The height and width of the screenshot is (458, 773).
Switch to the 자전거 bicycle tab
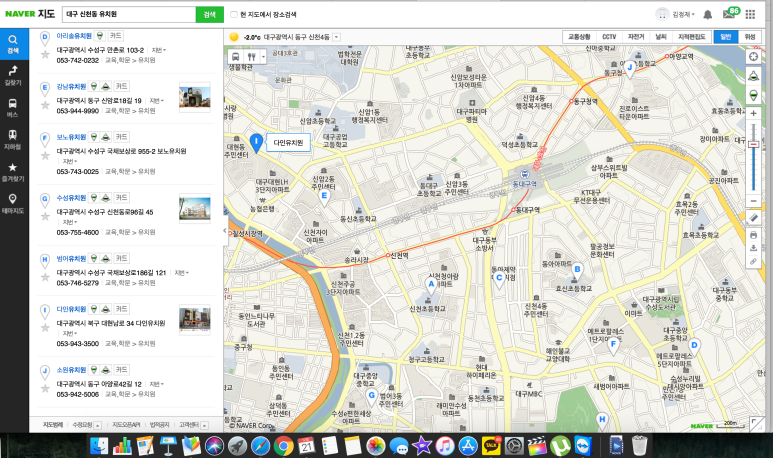(635, 37)
